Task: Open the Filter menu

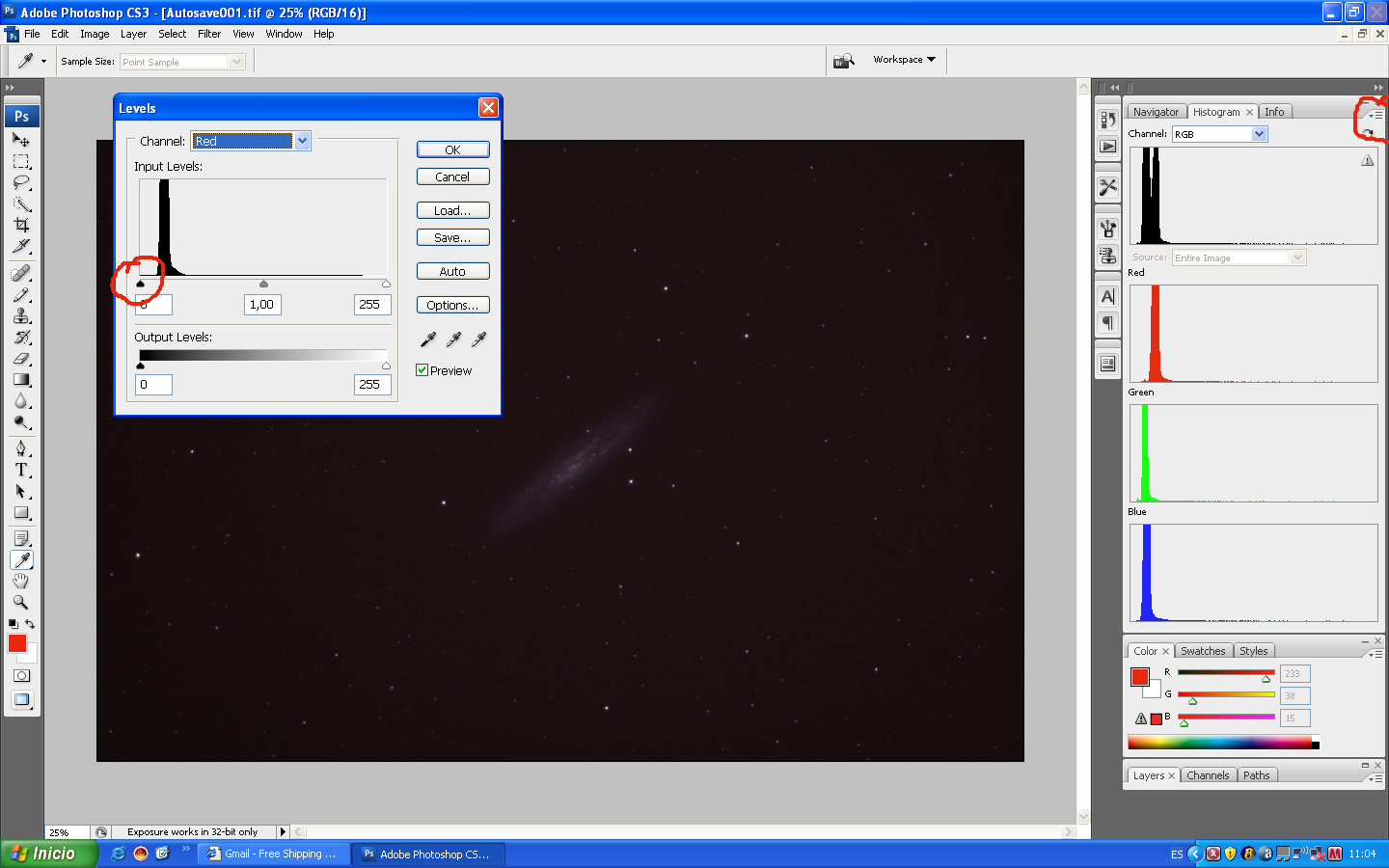Action: coord(209,34)
